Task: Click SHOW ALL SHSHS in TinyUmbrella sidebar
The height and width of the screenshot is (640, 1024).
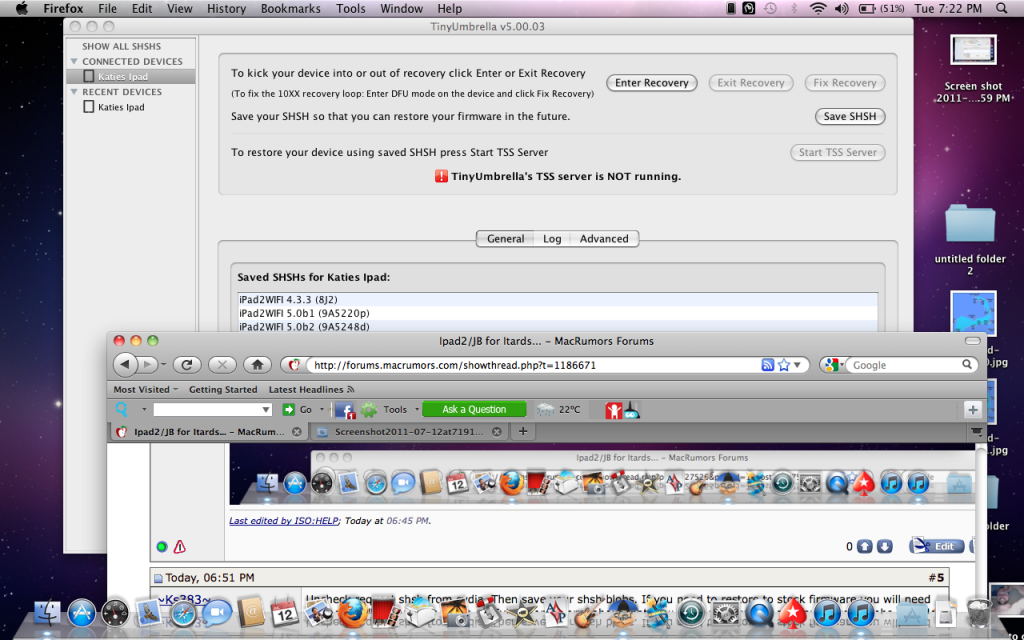Action: pyautogui.click(x=121, y=46)
